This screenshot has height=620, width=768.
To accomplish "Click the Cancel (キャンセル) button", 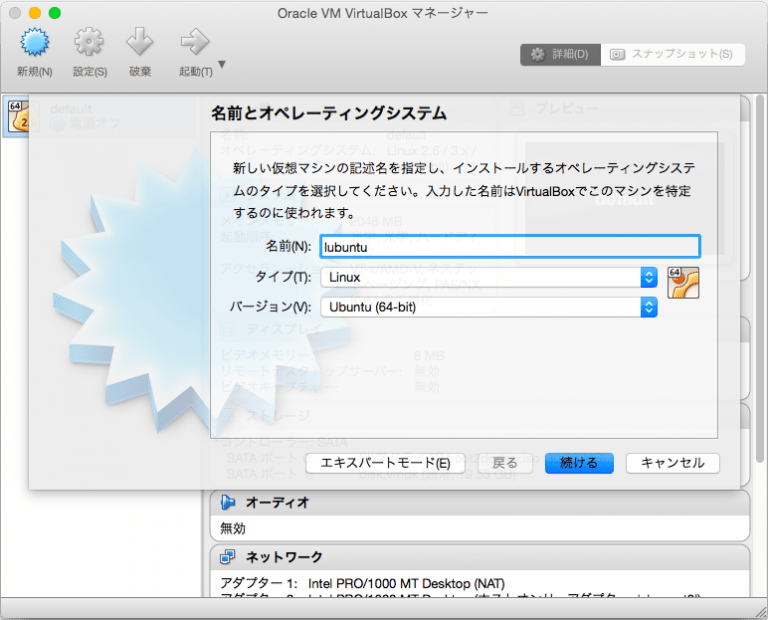I will (x=672, y=463).
